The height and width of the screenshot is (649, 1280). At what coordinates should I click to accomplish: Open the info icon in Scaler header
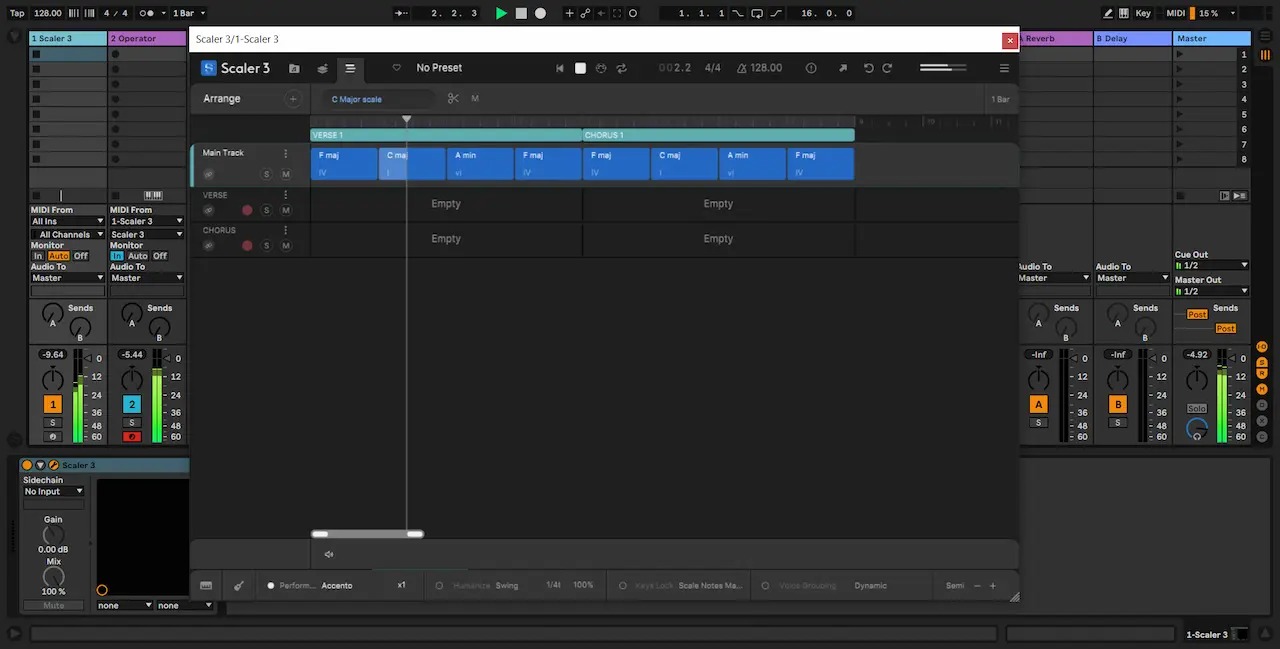[811, 68]
